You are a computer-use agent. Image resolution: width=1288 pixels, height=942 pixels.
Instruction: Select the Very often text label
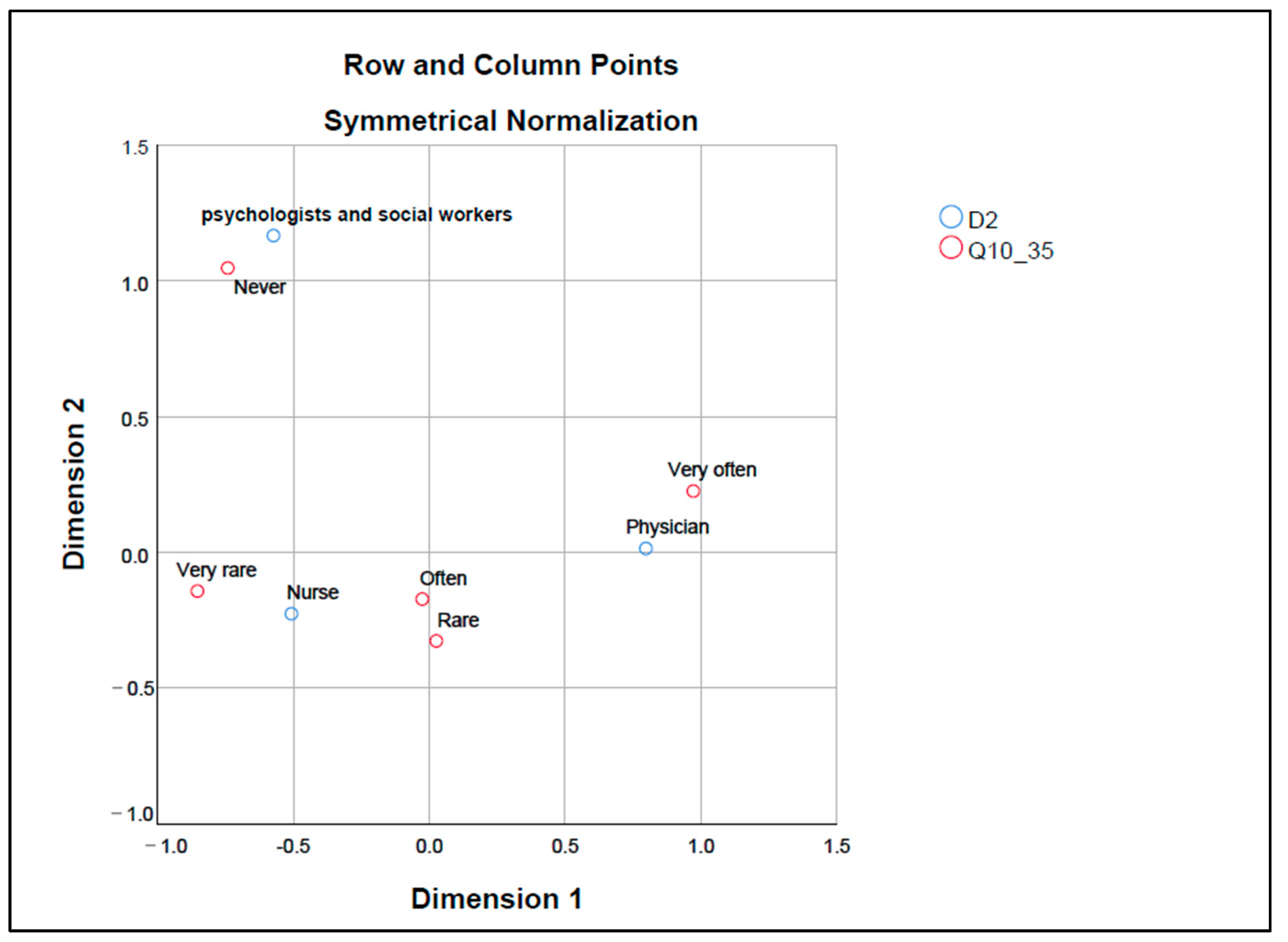point(712,470)
